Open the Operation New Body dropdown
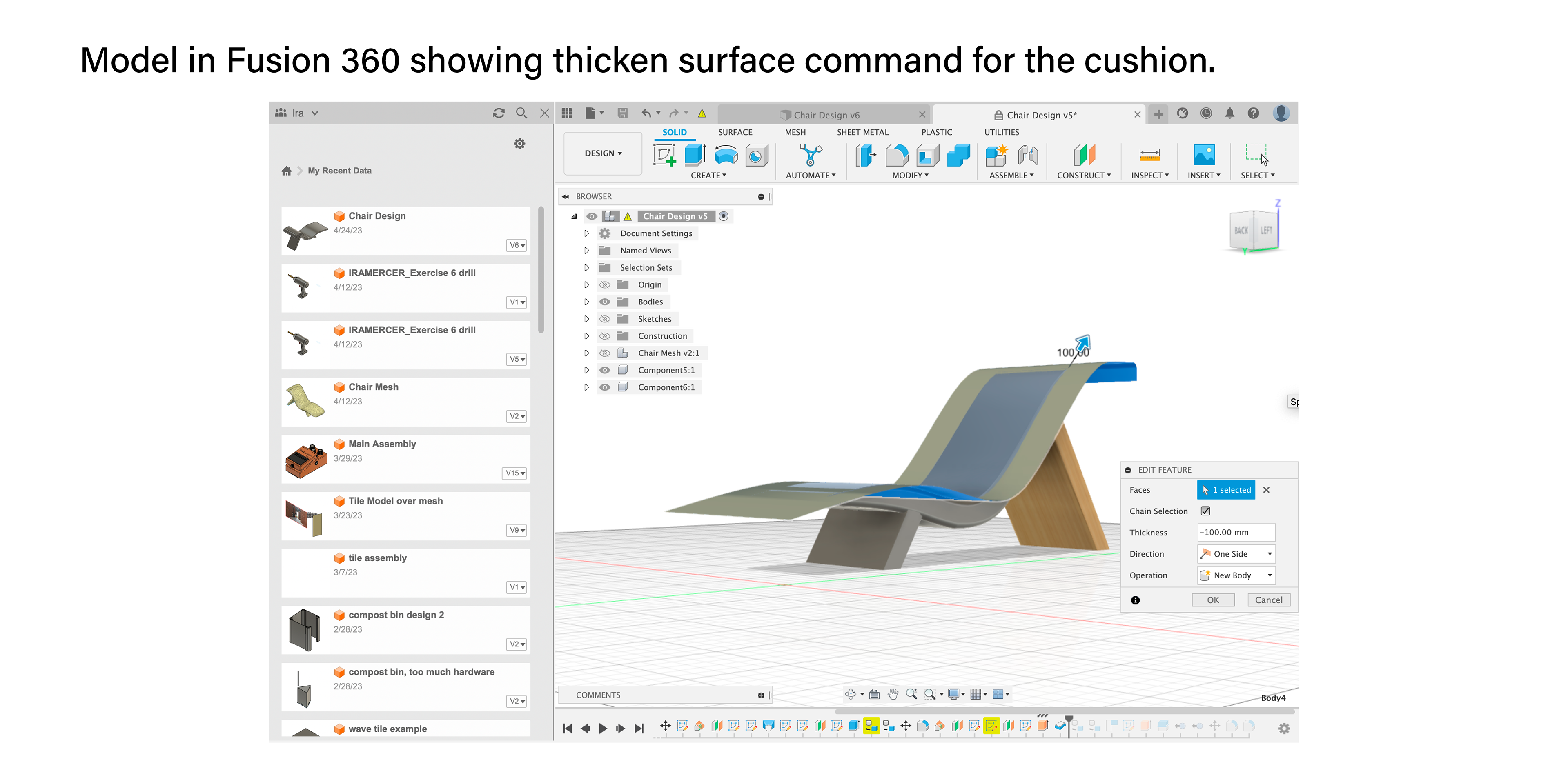 click(x=1236, y=575)
